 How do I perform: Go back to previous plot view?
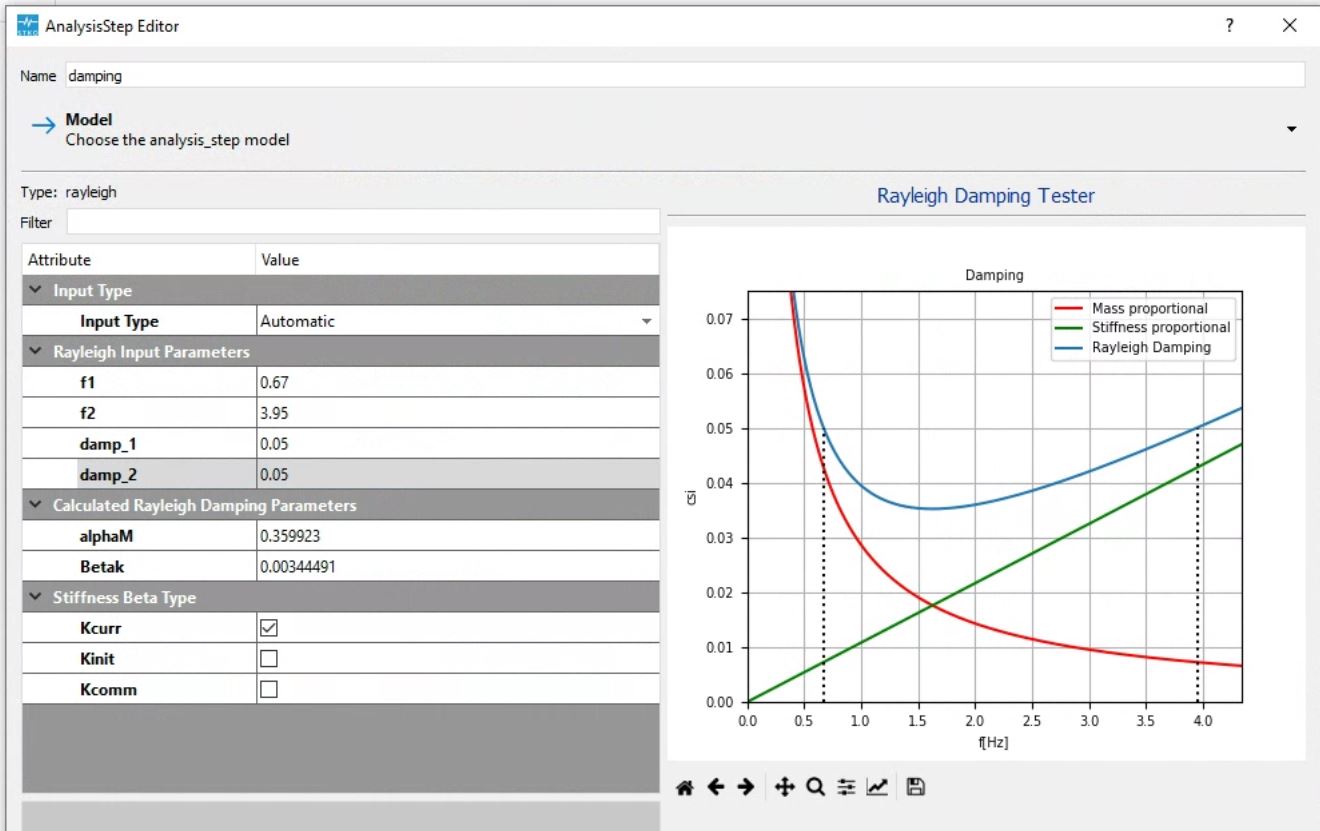(715, 788)
